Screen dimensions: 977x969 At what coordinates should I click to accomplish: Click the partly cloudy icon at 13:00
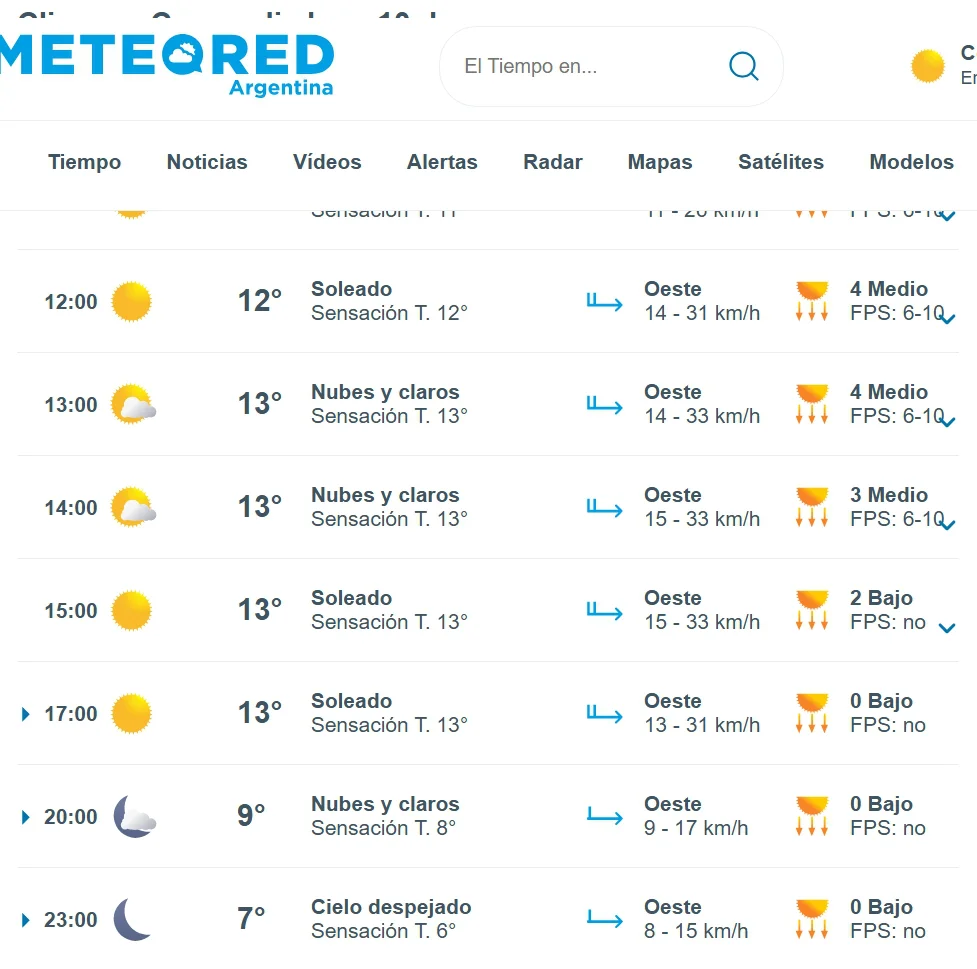[133, 404]
